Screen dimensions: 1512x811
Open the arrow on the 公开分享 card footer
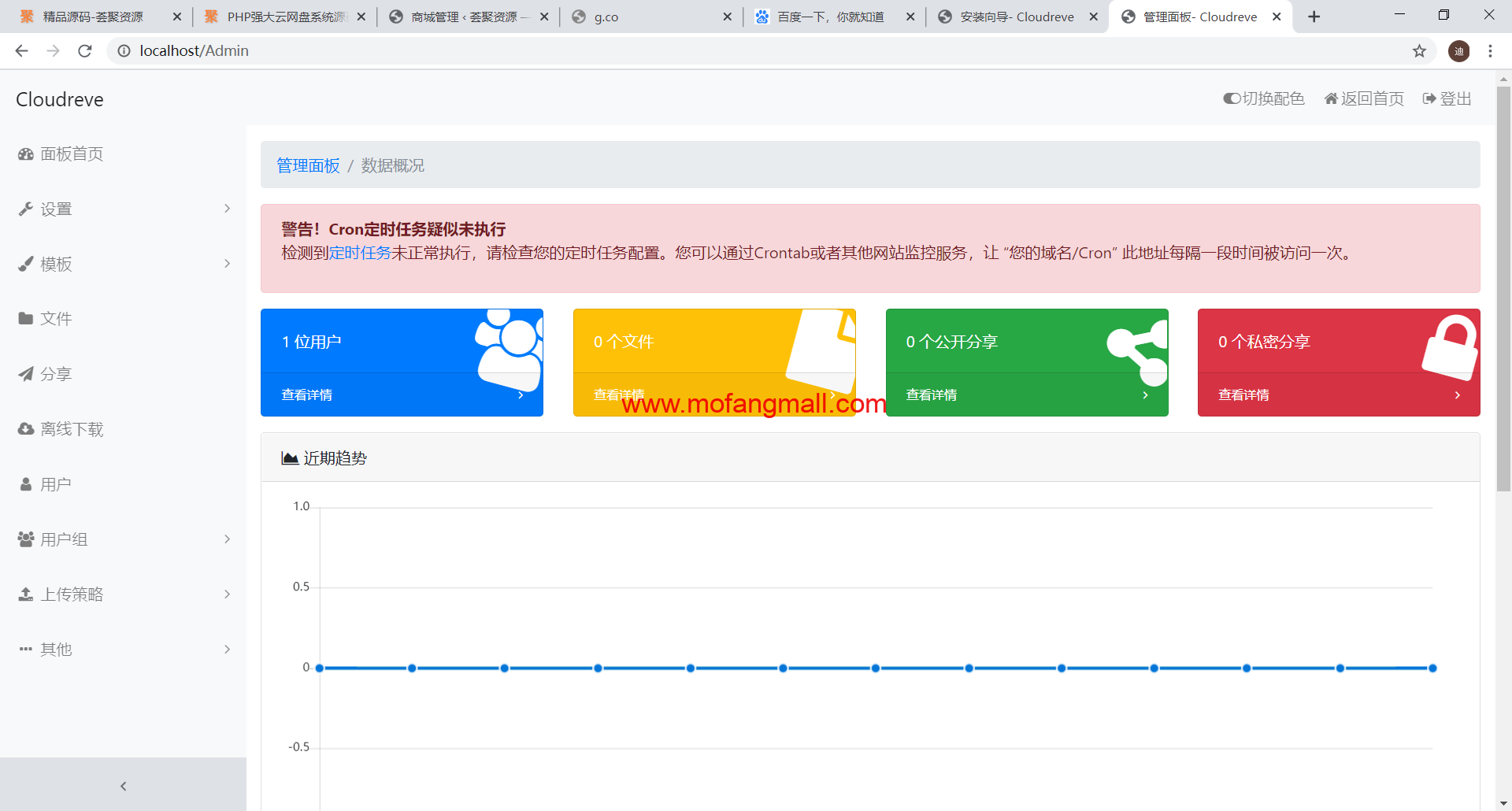click(x=1145, y=395)
